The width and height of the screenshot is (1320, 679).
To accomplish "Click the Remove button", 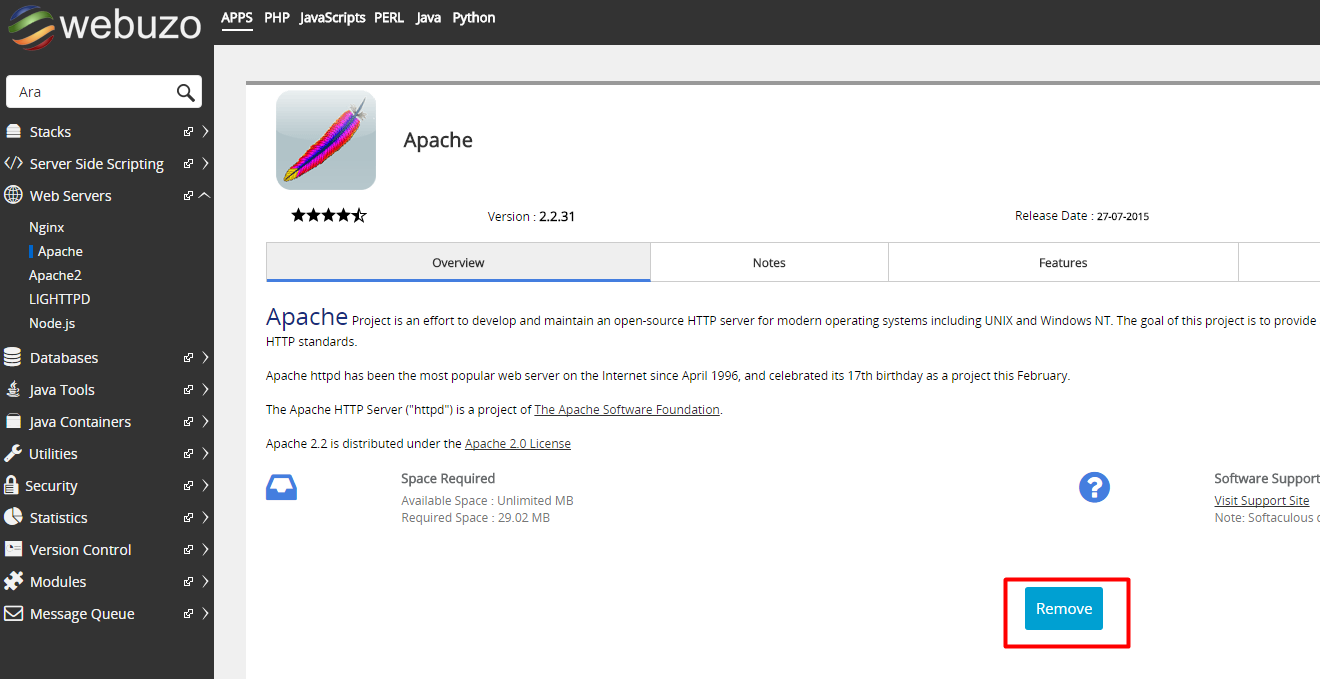I will click(1064, 608).
